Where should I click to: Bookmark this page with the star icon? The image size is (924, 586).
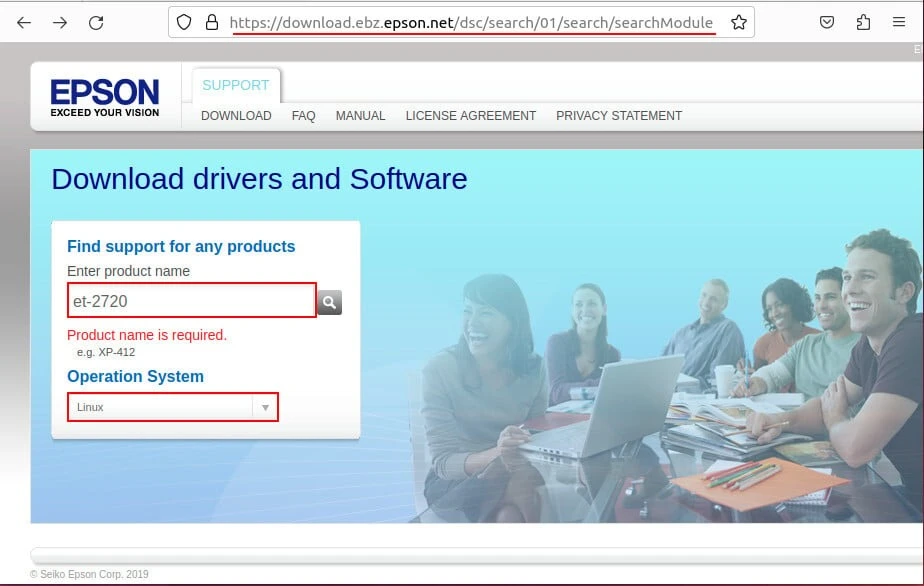pyautogui.click(x=739, y=22)
